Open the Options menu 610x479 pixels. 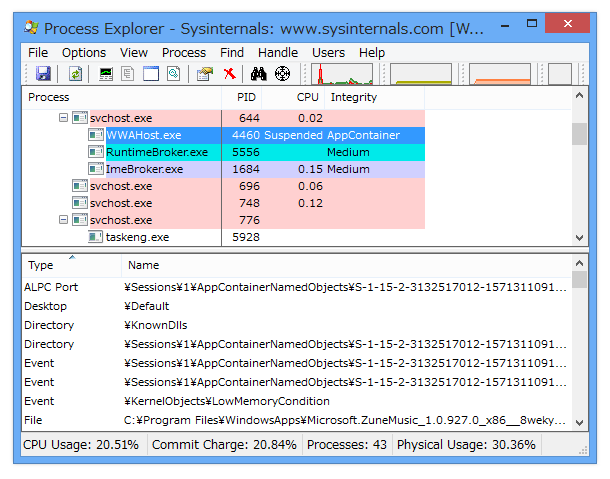pyautogui.click(x=84, y=53)
